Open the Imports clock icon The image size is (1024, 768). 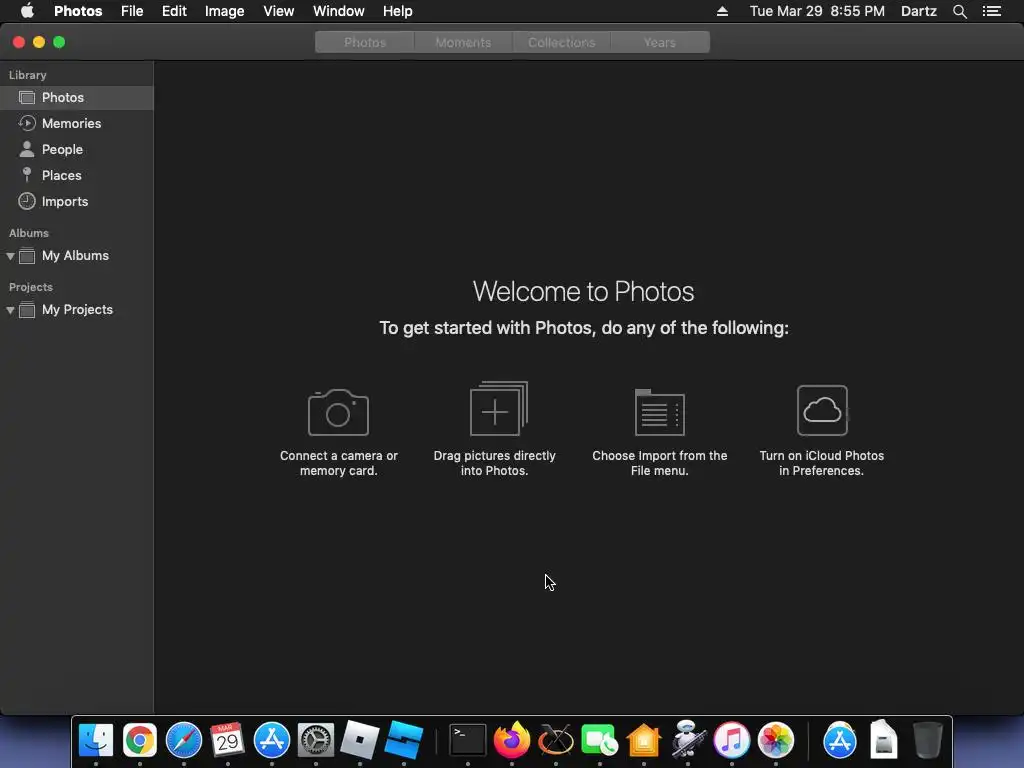(27, 201)
